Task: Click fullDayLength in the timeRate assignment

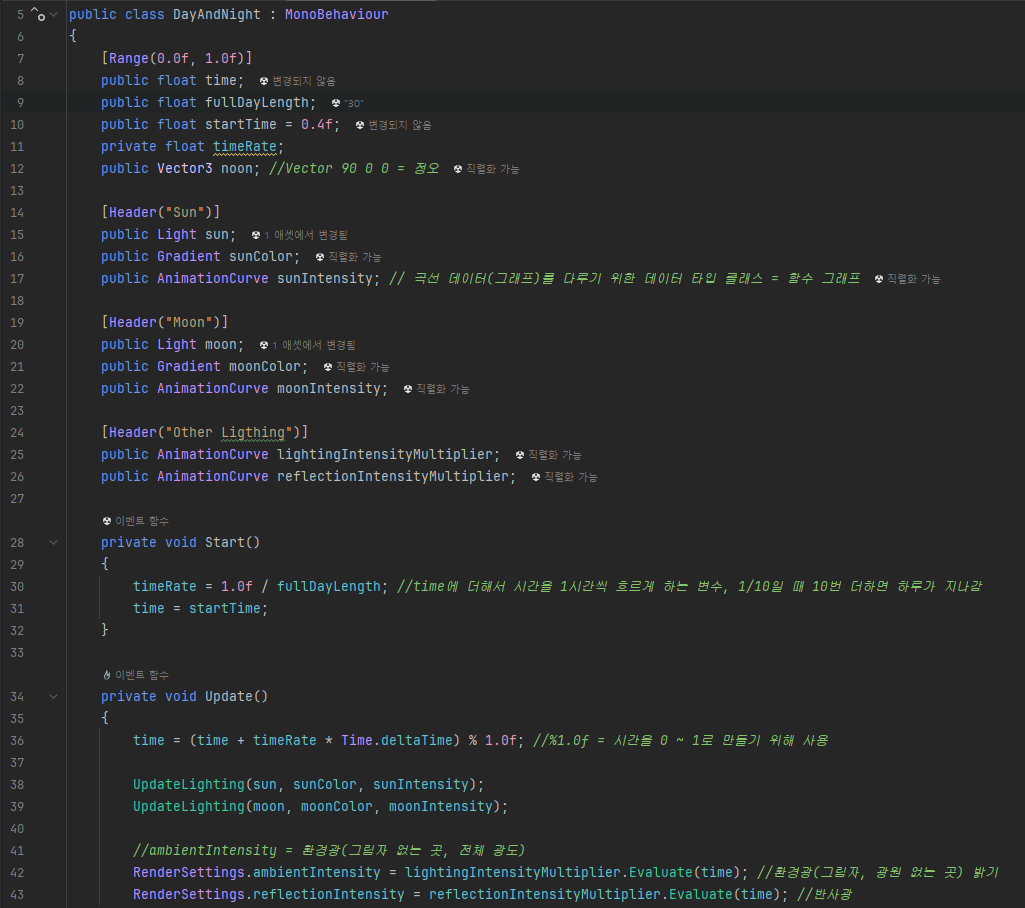Action: coord(329,586)
